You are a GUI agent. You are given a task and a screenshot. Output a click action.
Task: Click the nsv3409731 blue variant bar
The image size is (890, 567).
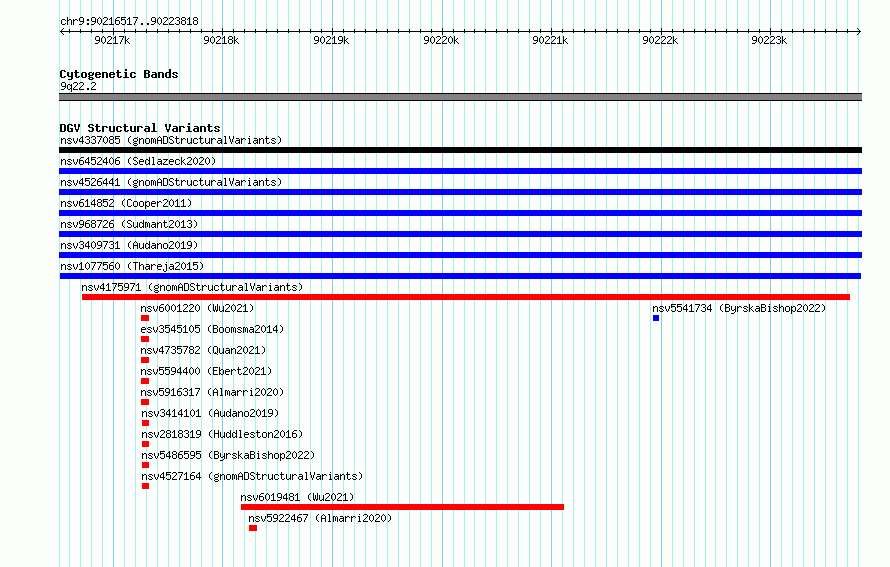click(460, 255)
